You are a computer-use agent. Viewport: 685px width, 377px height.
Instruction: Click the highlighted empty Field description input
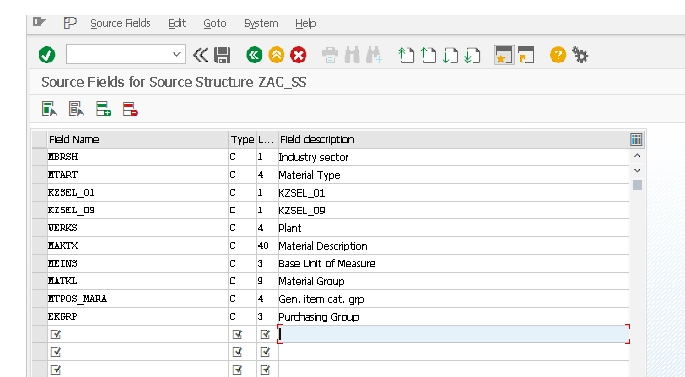coord(453,334)
